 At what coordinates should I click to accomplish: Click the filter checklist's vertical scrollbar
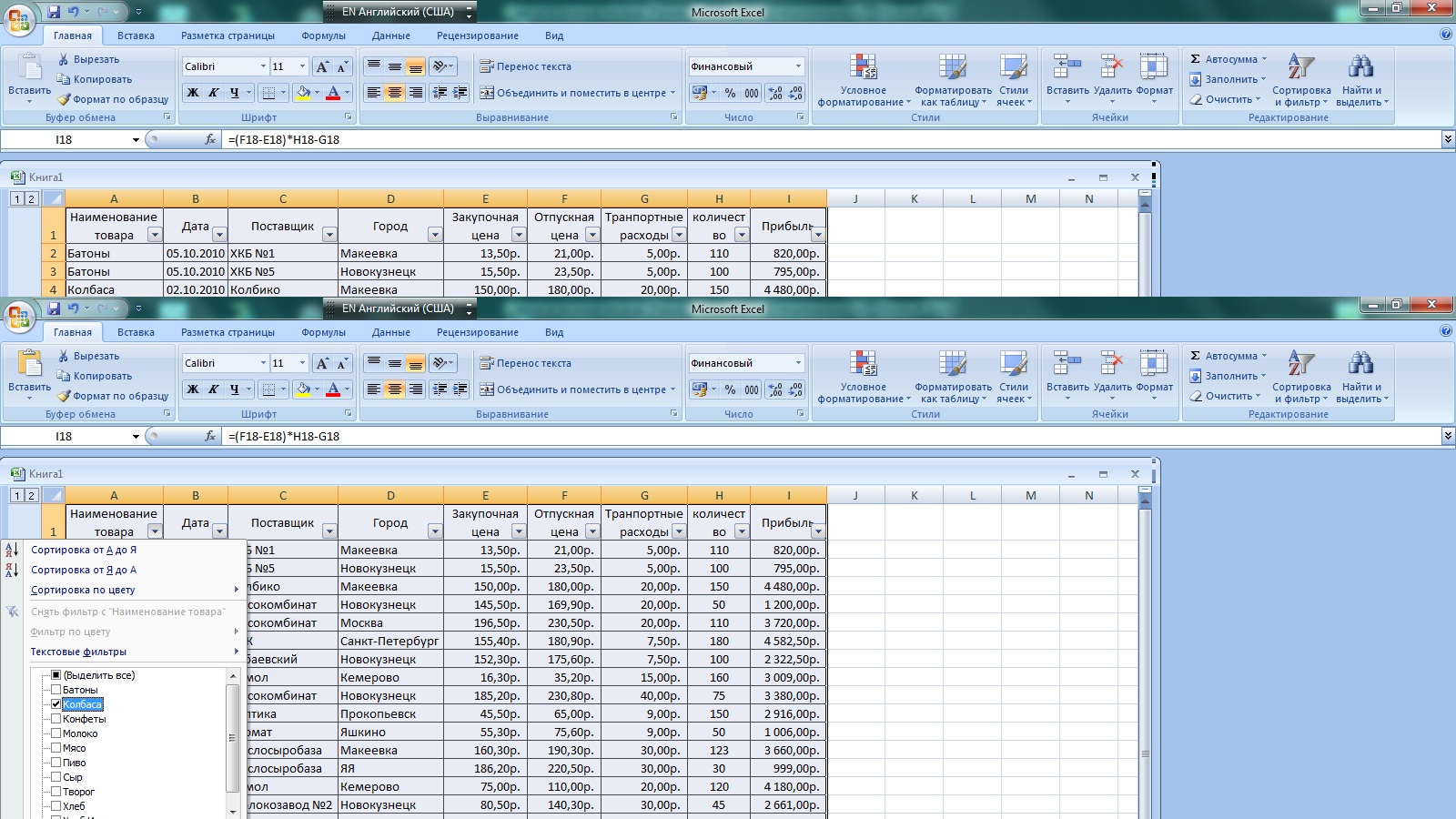coord(233,743)
